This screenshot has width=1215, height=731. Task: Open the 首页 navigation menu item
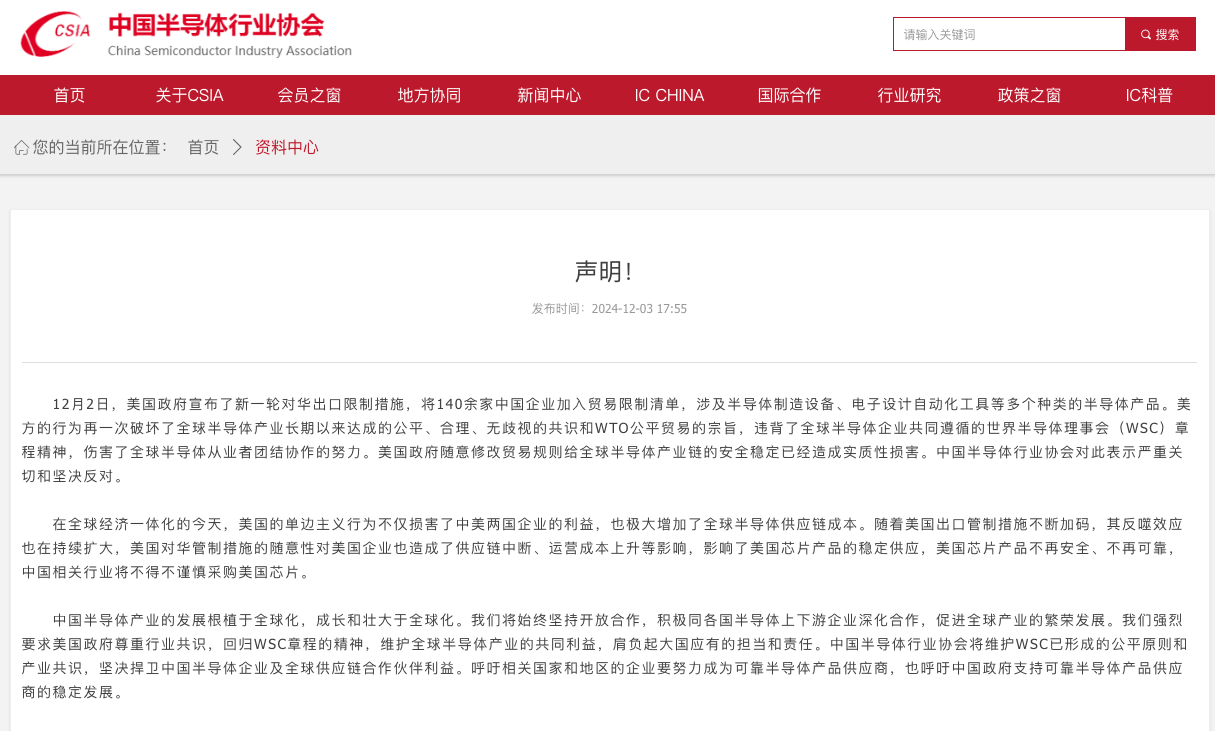click(70, 95)
